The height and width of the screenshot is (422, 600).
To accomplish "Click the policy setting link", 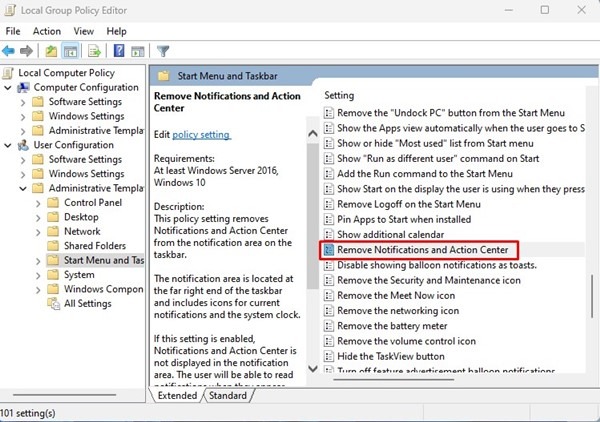I will 201,135.
